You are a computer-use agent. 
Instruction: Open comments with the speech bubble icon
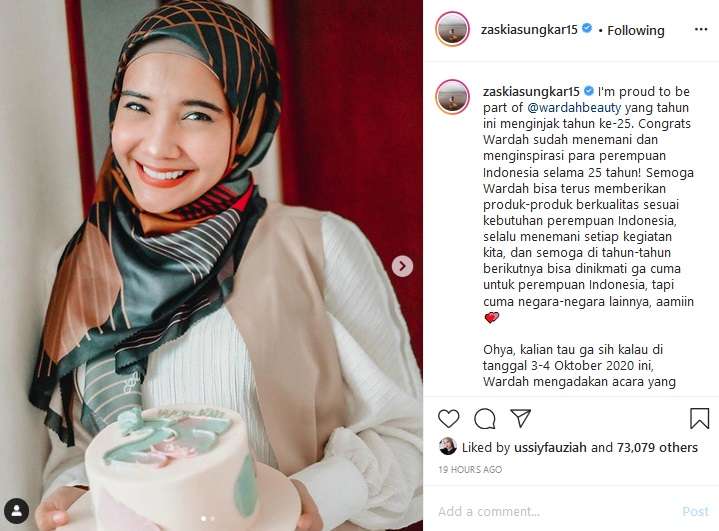(485, 419)
